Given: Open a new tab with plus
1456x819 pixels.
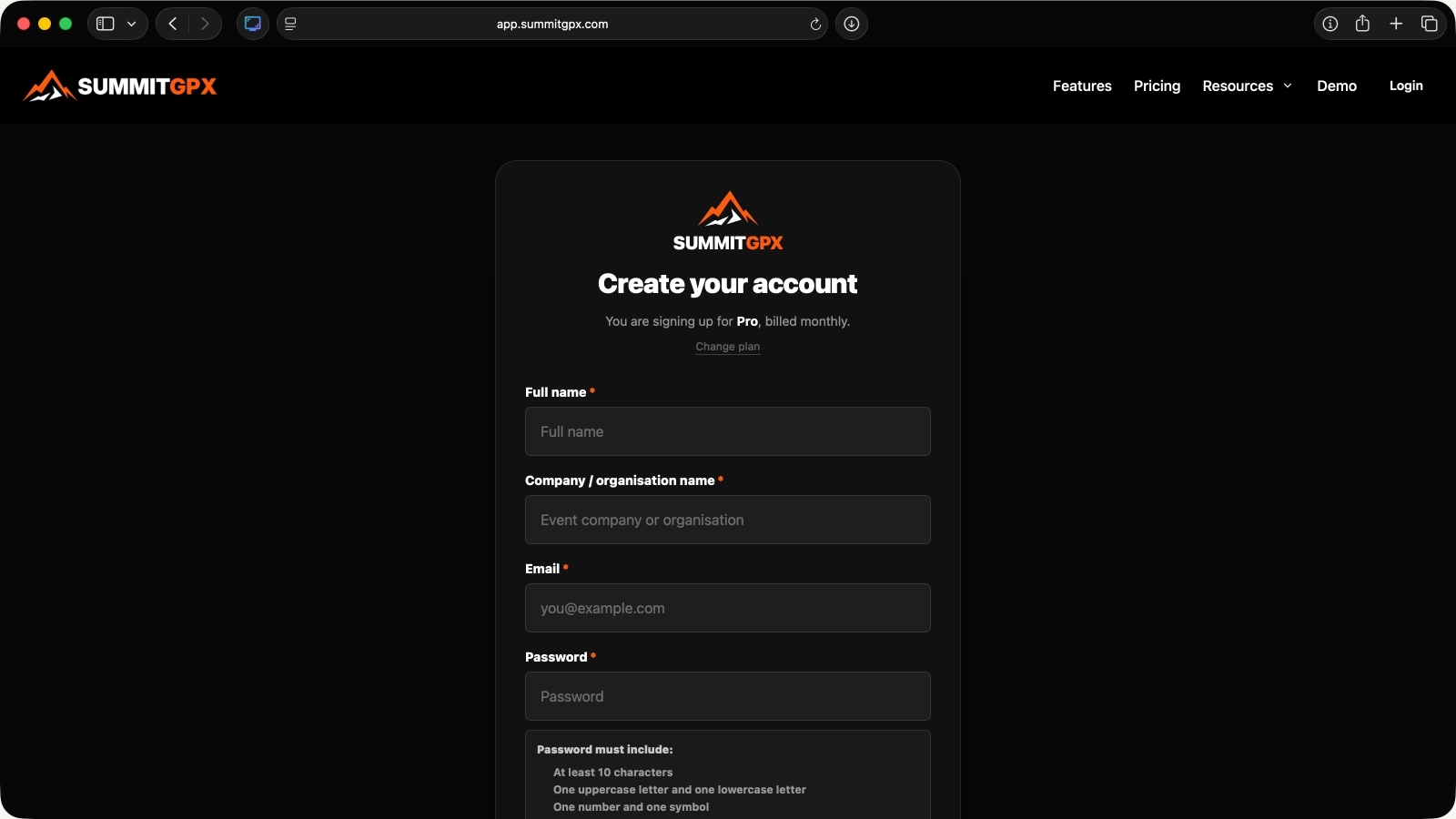Looking at the screenshot, I should point(1396,24).
